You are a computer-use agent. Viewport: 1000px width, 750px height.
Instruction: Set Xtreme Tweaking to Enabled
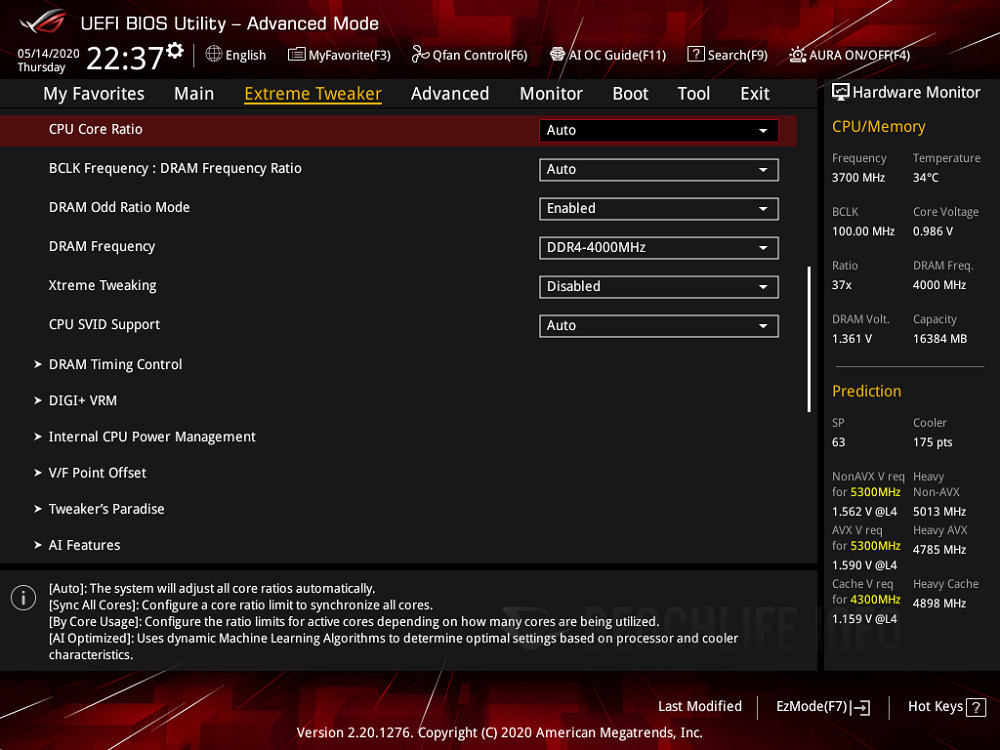tap(658, 287)
